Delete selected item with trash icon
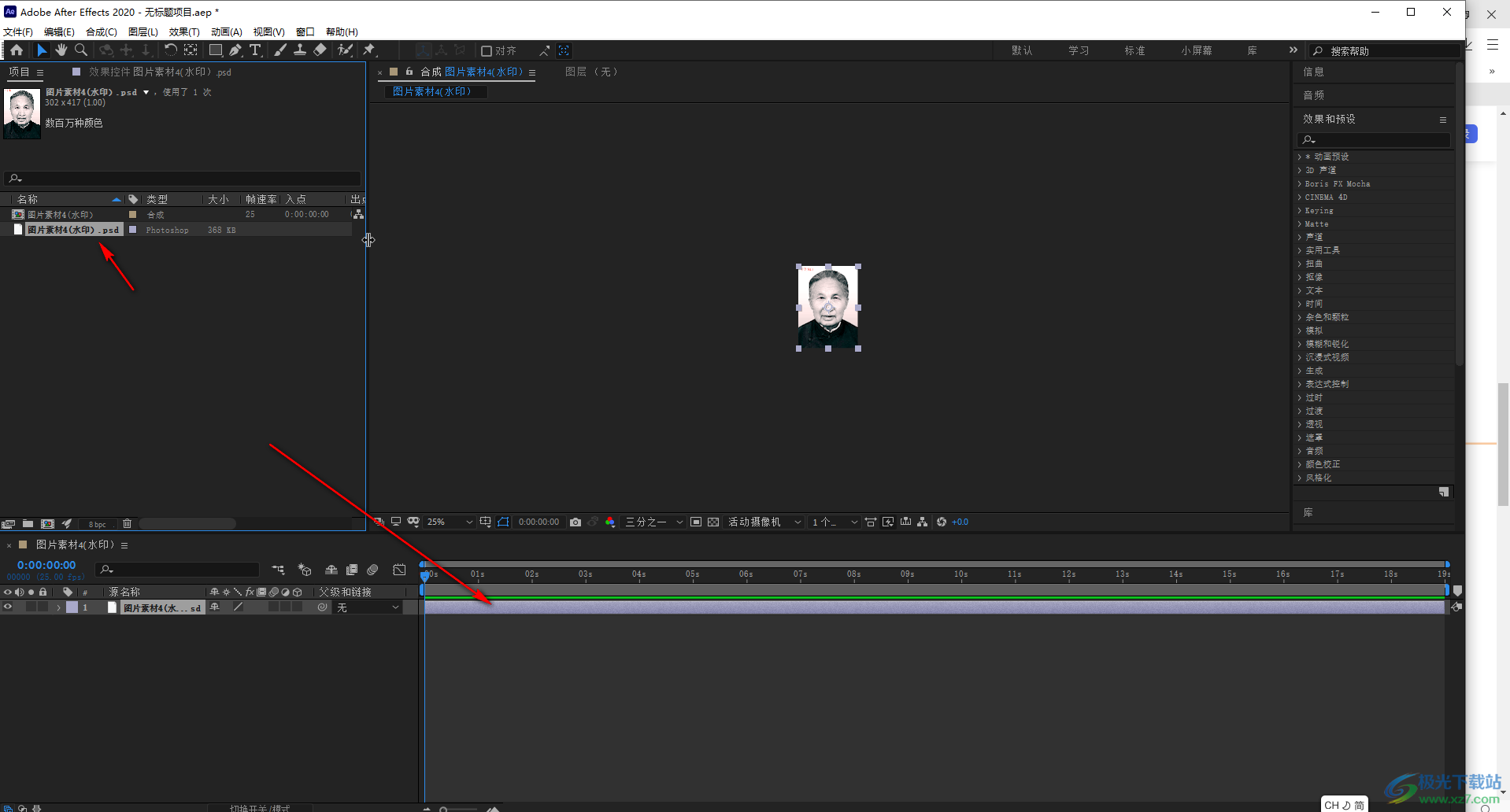Viewport: 1510px width, 812px height. pos(127,524)
